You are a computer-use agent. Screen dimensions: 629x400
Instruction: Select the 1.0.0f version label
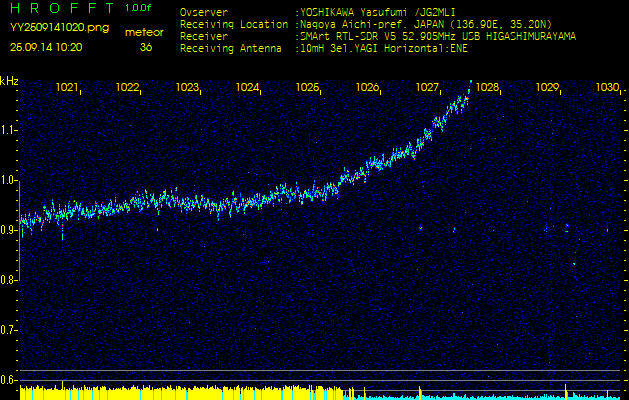[x=139, y=8]
